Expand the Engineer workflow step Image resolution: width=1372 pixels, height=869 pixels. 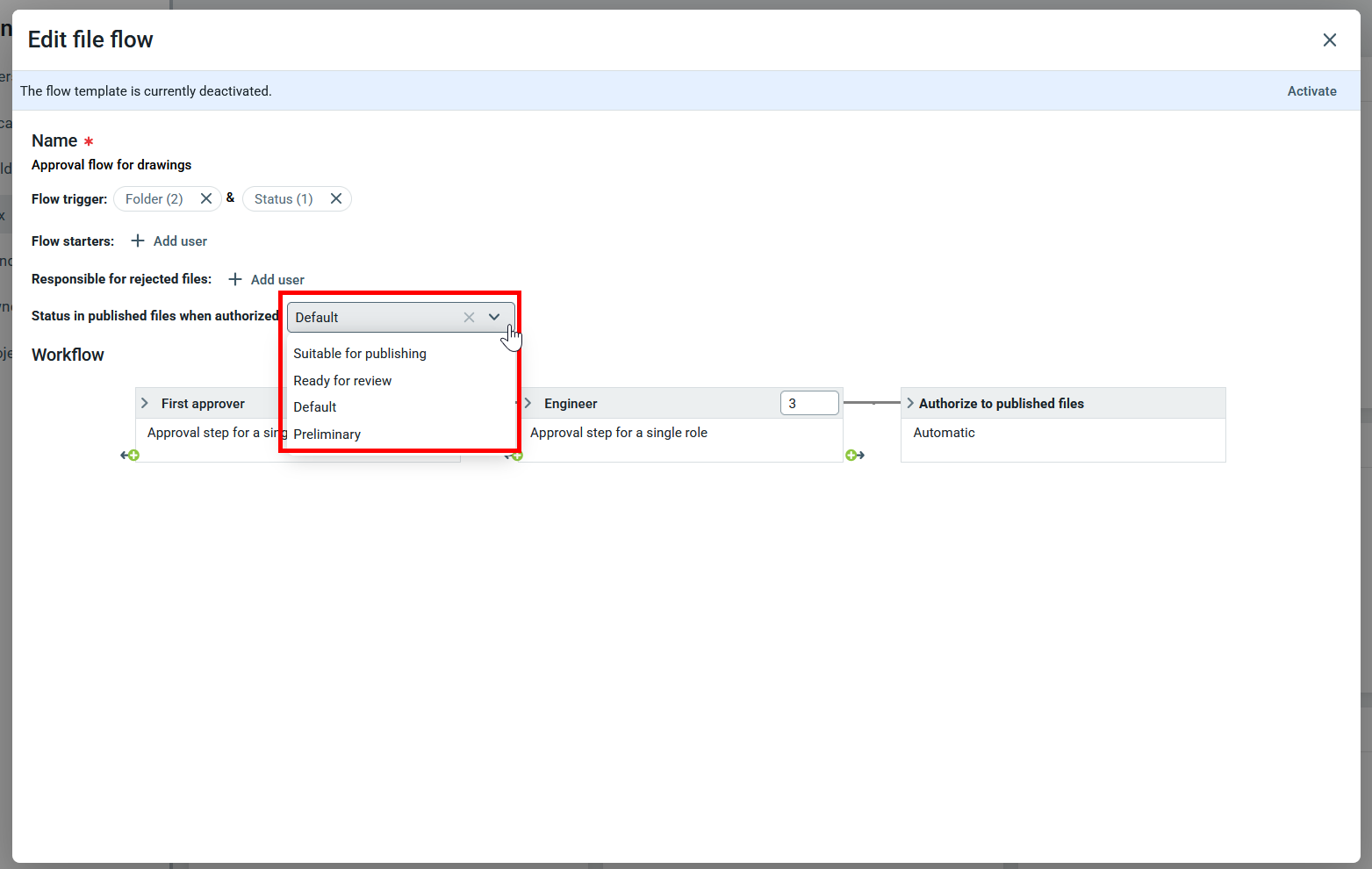point(528,403)
